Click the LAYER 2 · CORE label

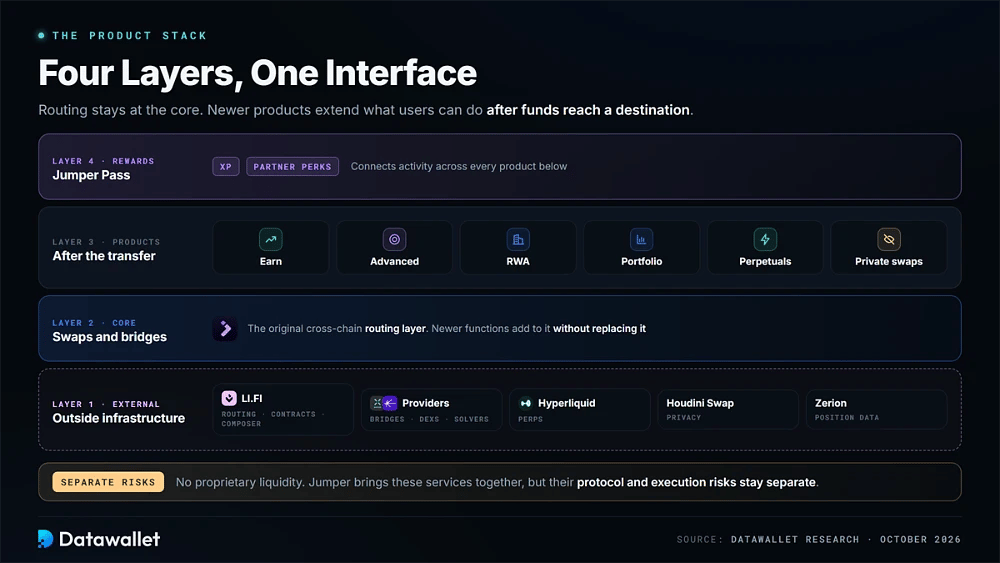coord(94,323)
